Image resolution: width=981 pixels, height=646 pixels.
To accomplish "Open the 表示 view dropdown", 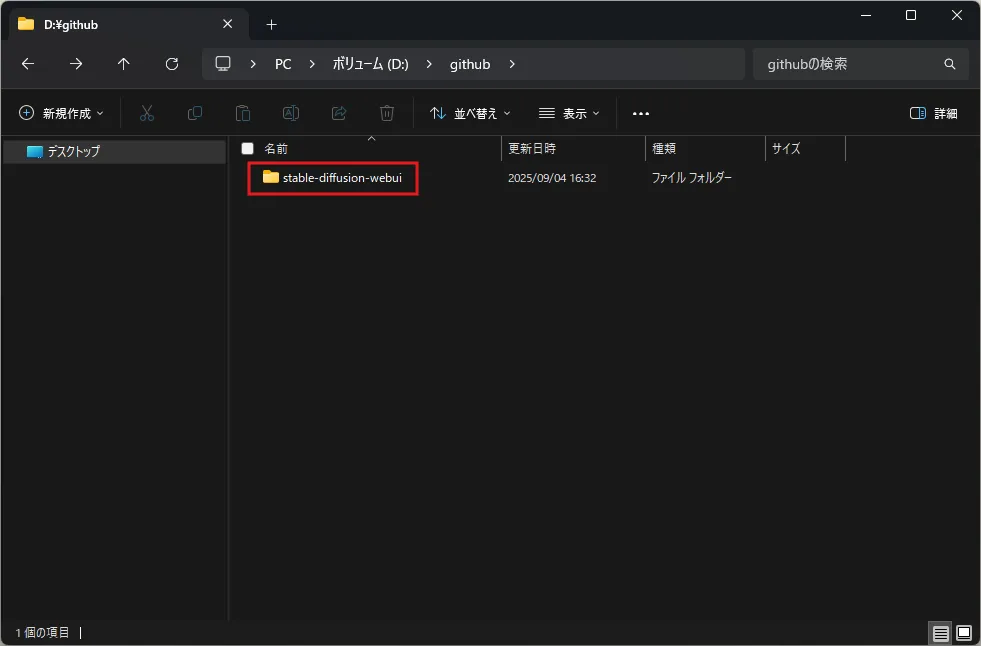I will point(569,113).
